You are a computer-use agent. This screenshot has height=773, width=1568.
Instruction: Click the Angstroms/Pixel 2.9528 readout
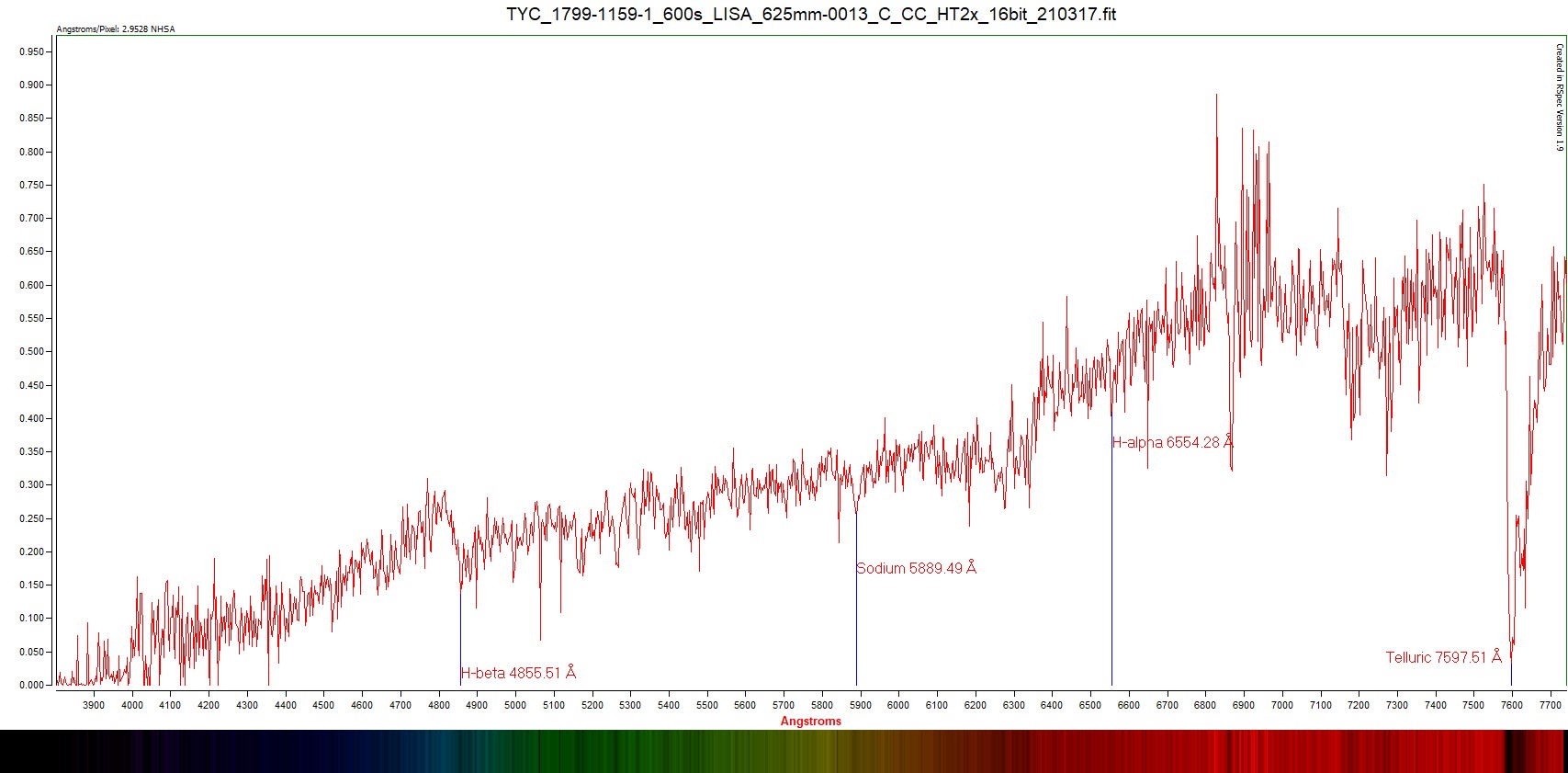coord(116,29)
